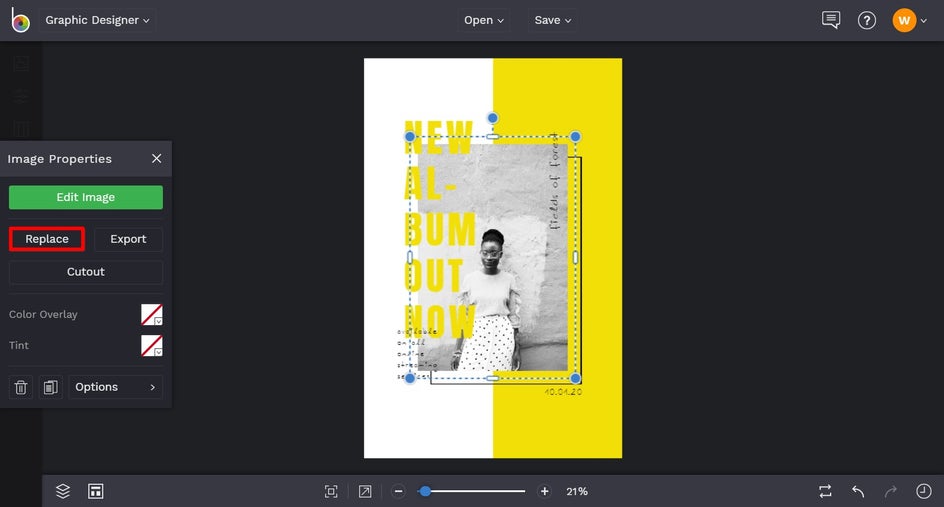Zoom out with the minus button

398,491
